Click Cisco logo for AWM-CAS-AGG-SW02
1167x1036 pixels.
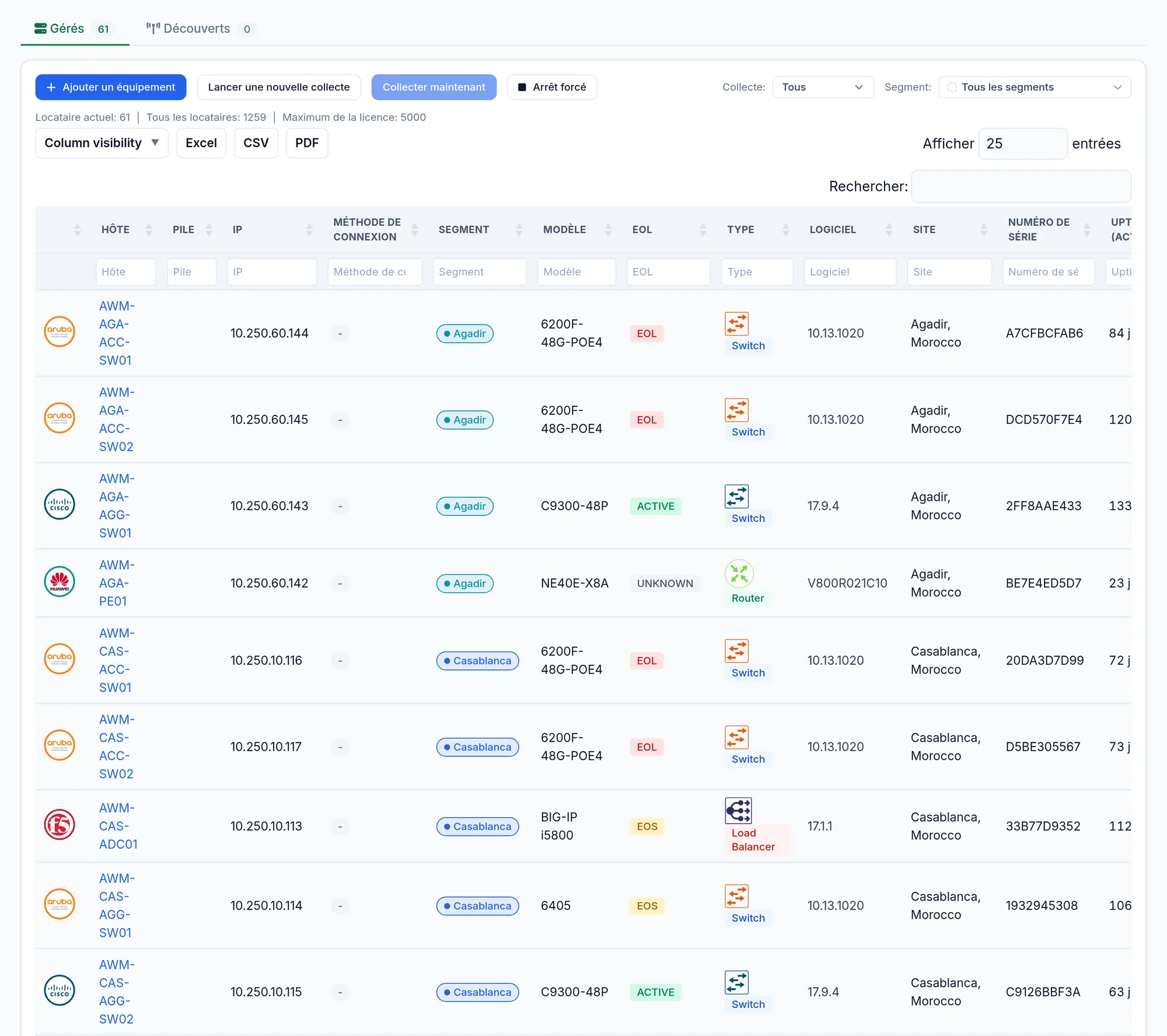pos(60,990)
